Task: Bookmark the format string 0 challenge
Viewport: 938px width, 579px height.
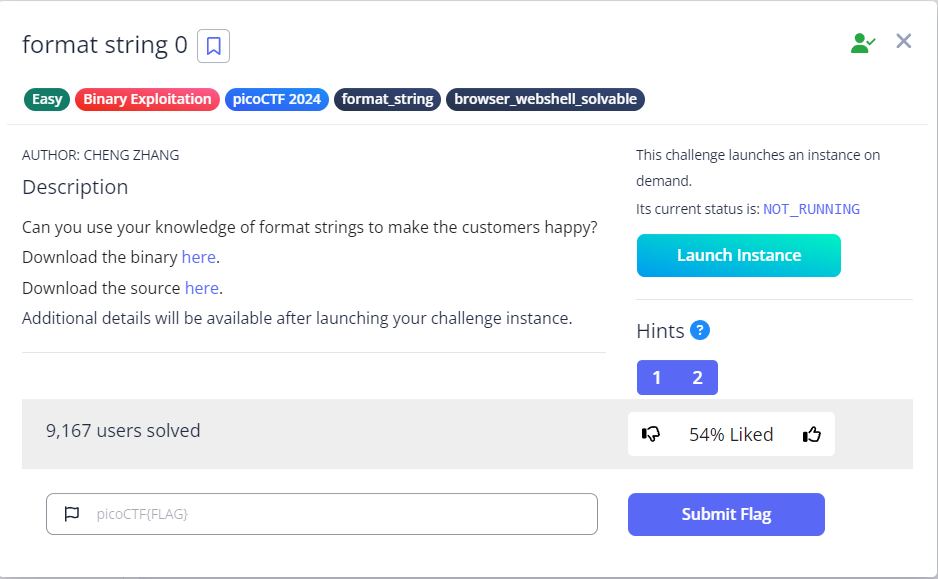Action: tap(213, 46)
